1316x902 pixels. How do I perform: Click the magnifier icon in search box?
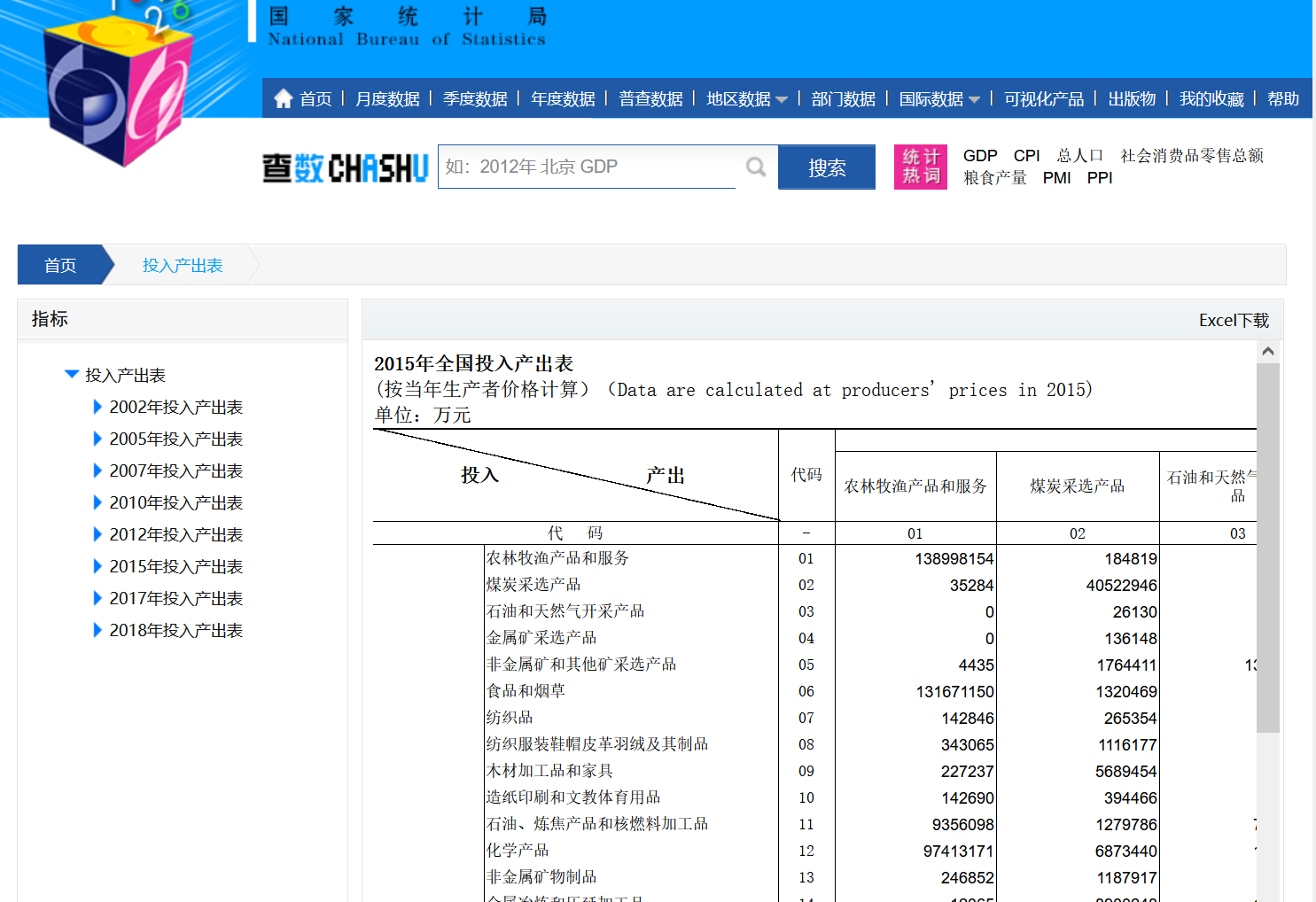(755, 167)
